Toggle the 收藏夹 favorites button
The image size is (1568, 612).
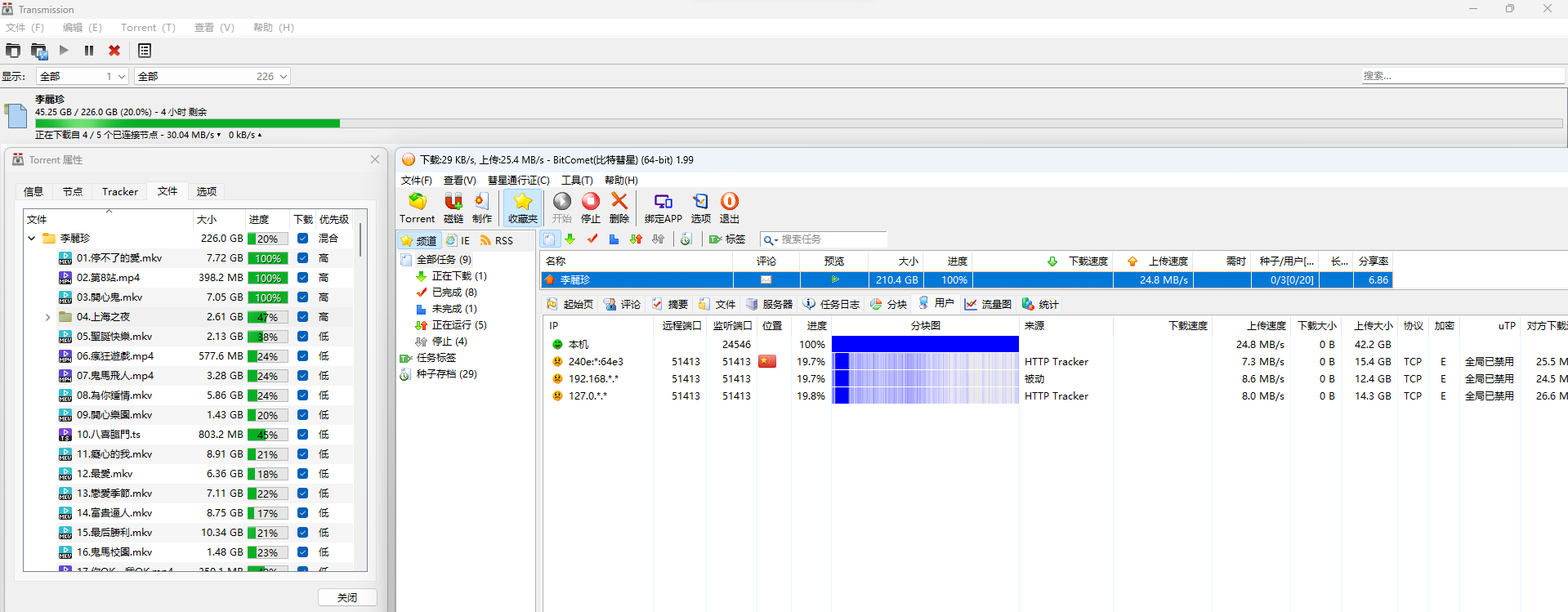[x=522, y=208]
